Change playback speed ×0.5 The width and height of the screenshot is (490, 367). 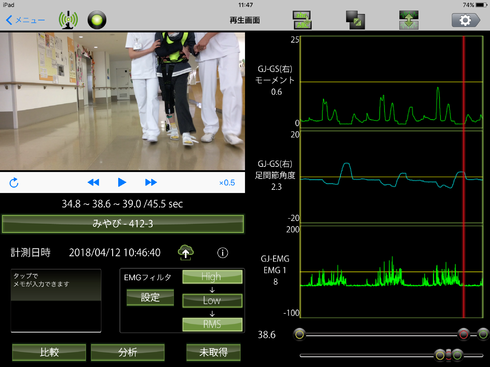(x=227, y=183)
